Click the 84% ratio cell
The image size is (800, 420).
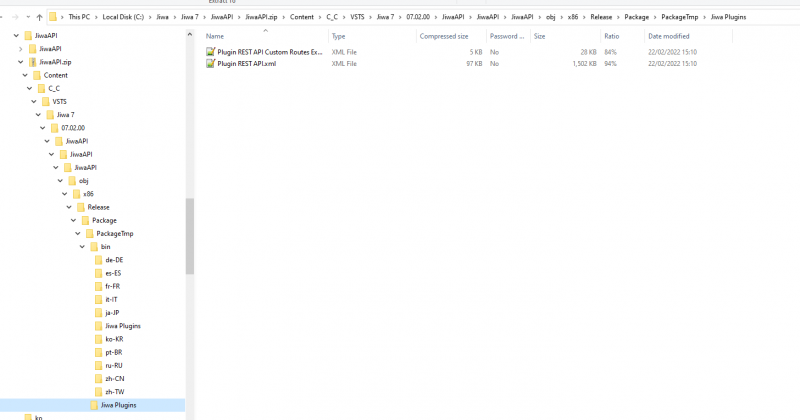[x=610, y=52]
